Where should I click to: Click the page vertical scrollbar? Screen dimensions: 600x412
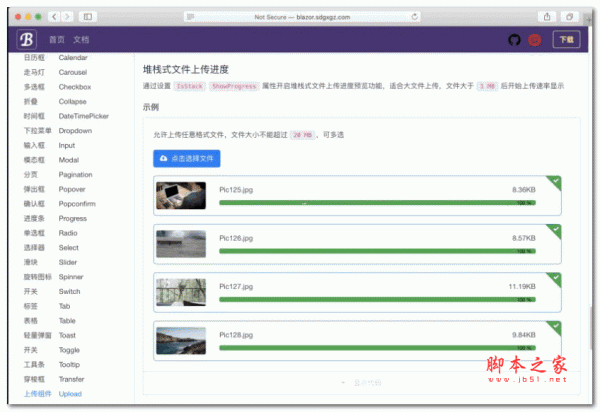[592, 327]
